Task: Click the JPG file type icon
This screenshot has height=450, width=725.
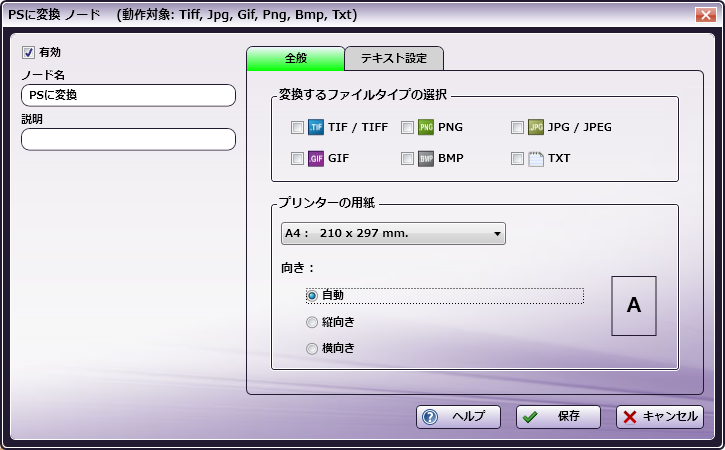Action: pos(536,127)
